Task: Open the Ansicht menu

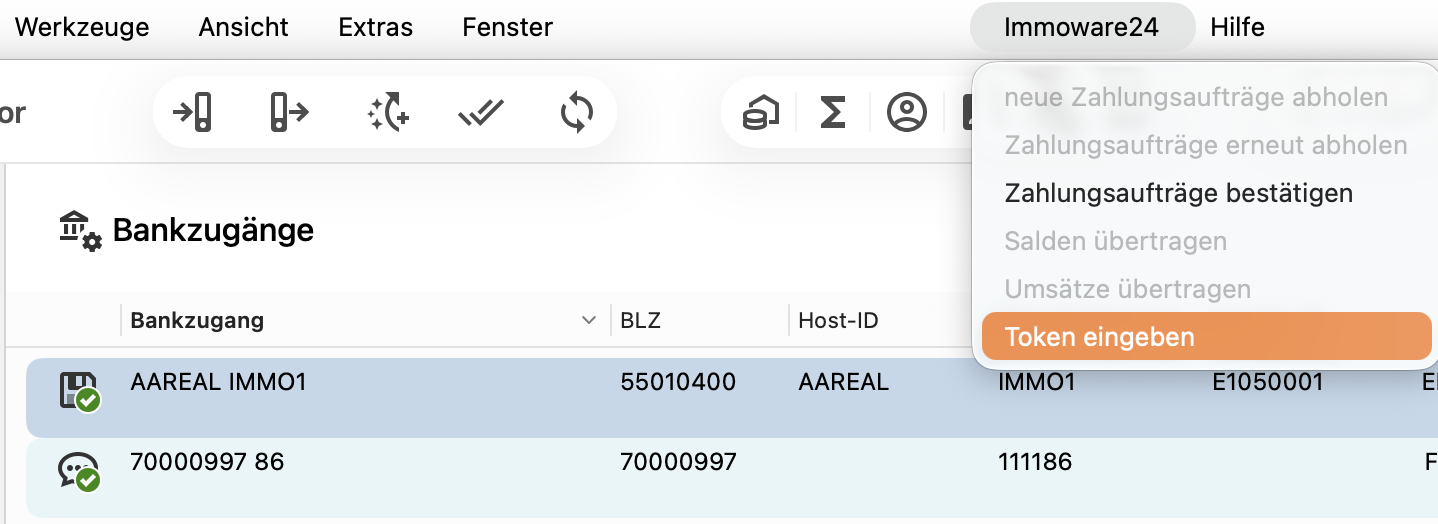Action: coord(244,27)
